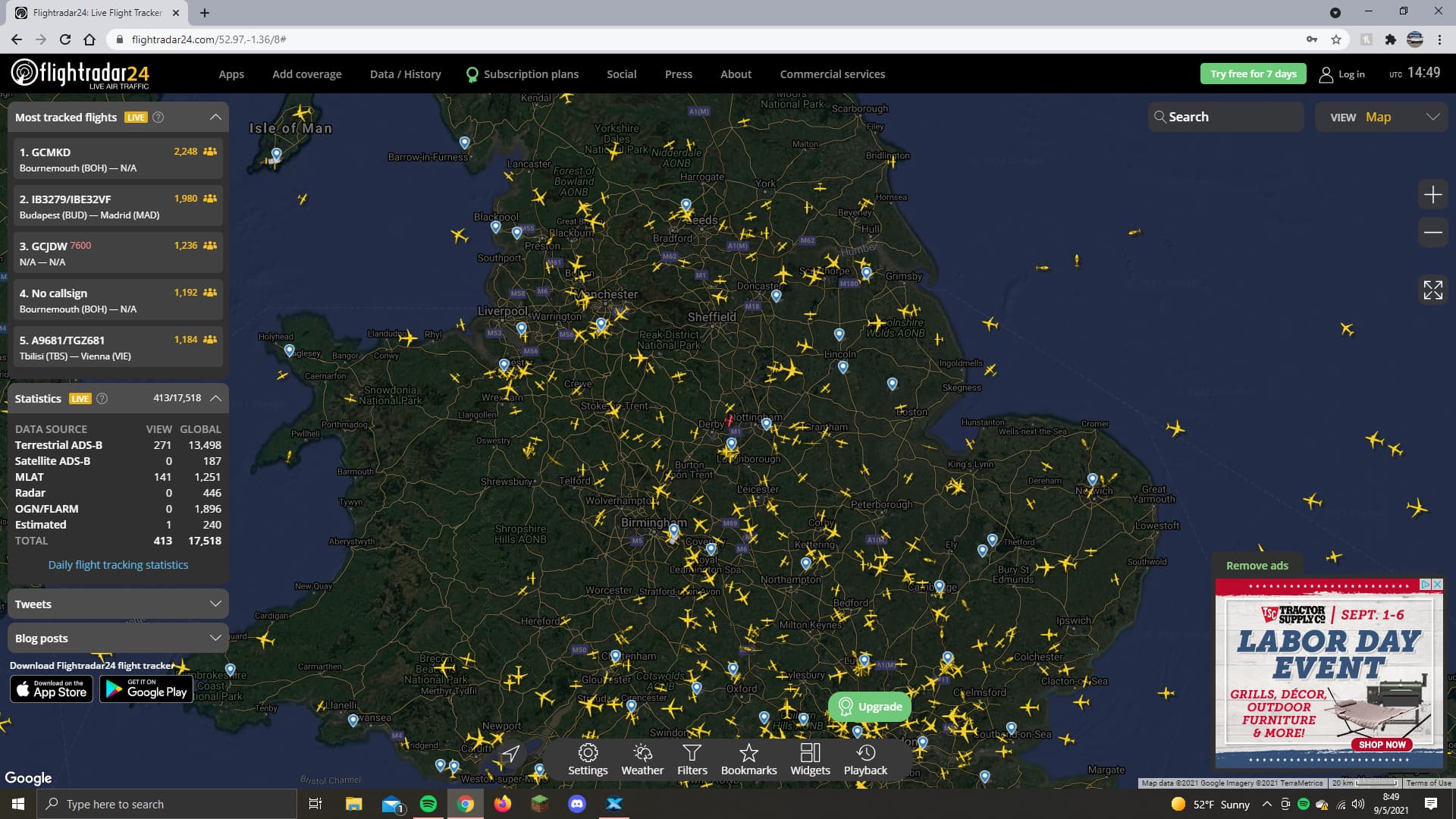Screen dimensions: 1456x819
Task: Expand the Tweets section
Action: click(x=118, y=604)
